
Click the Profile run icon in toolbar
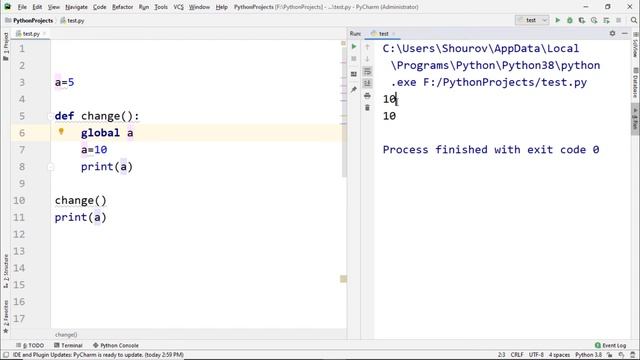pos(594,20)
